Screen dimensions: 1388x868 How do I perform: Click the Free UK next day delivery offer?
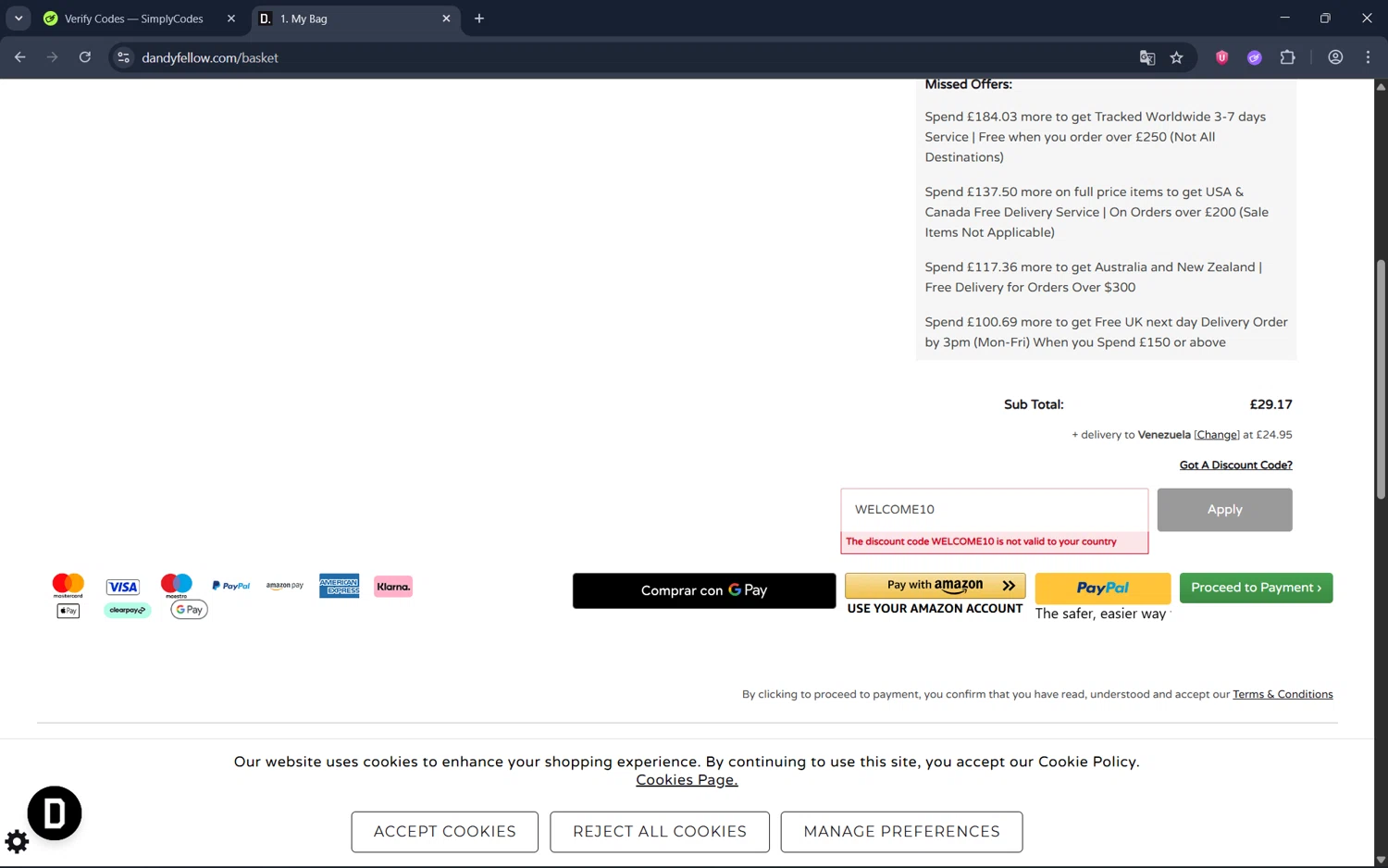pos(1106,332)
